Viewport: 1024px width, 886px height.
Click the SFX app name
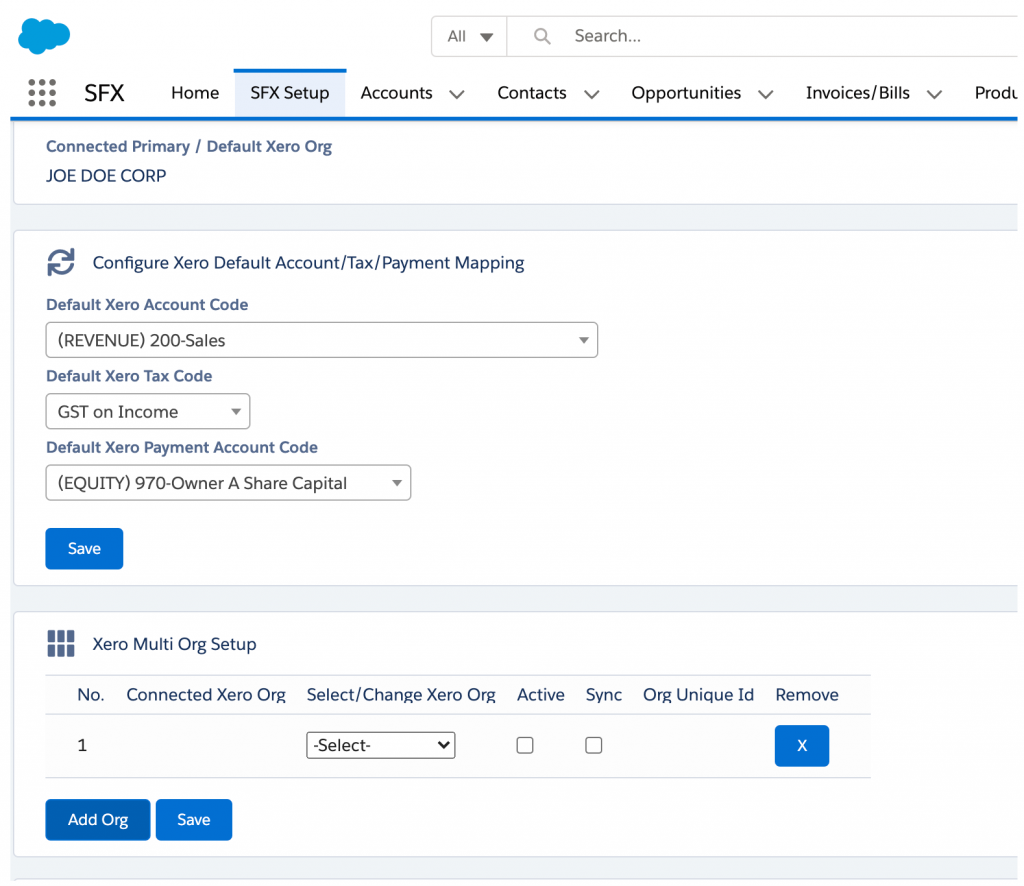click(x=104, y=93)
